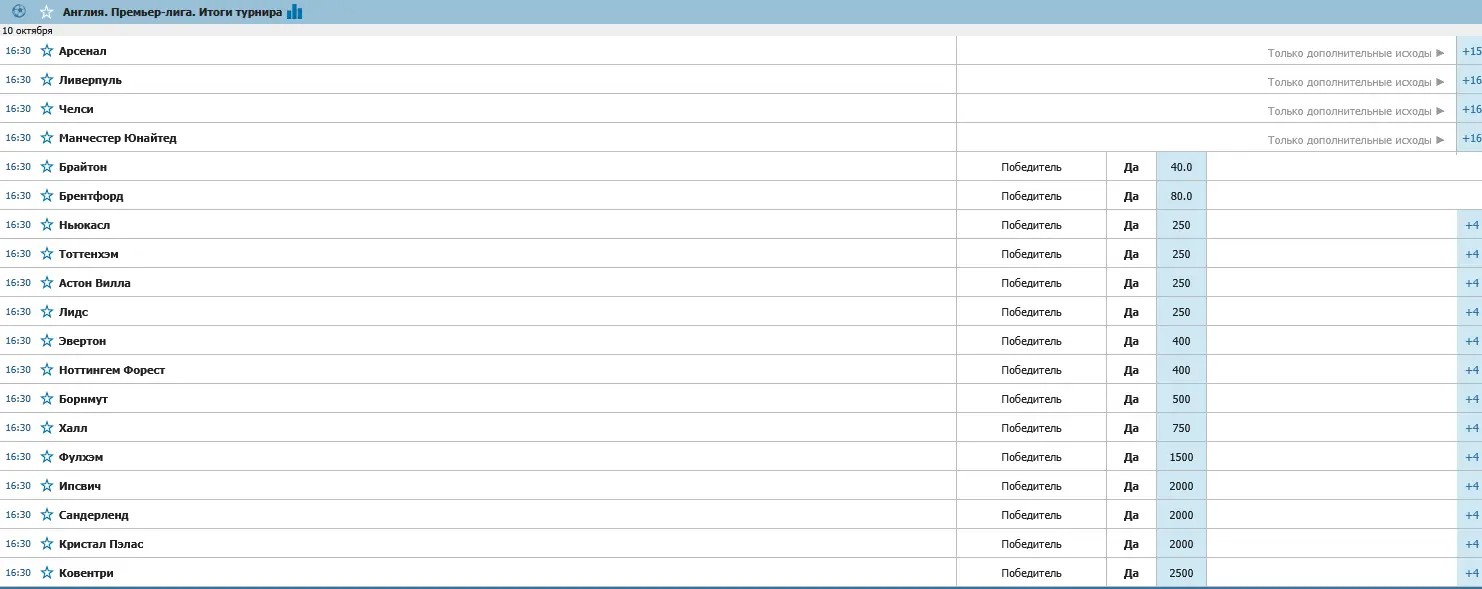Expand +4 markets for Ньюкасл
Image resolution: width=1482 pixels, height=589 pixels.
tap(1470, 225)
